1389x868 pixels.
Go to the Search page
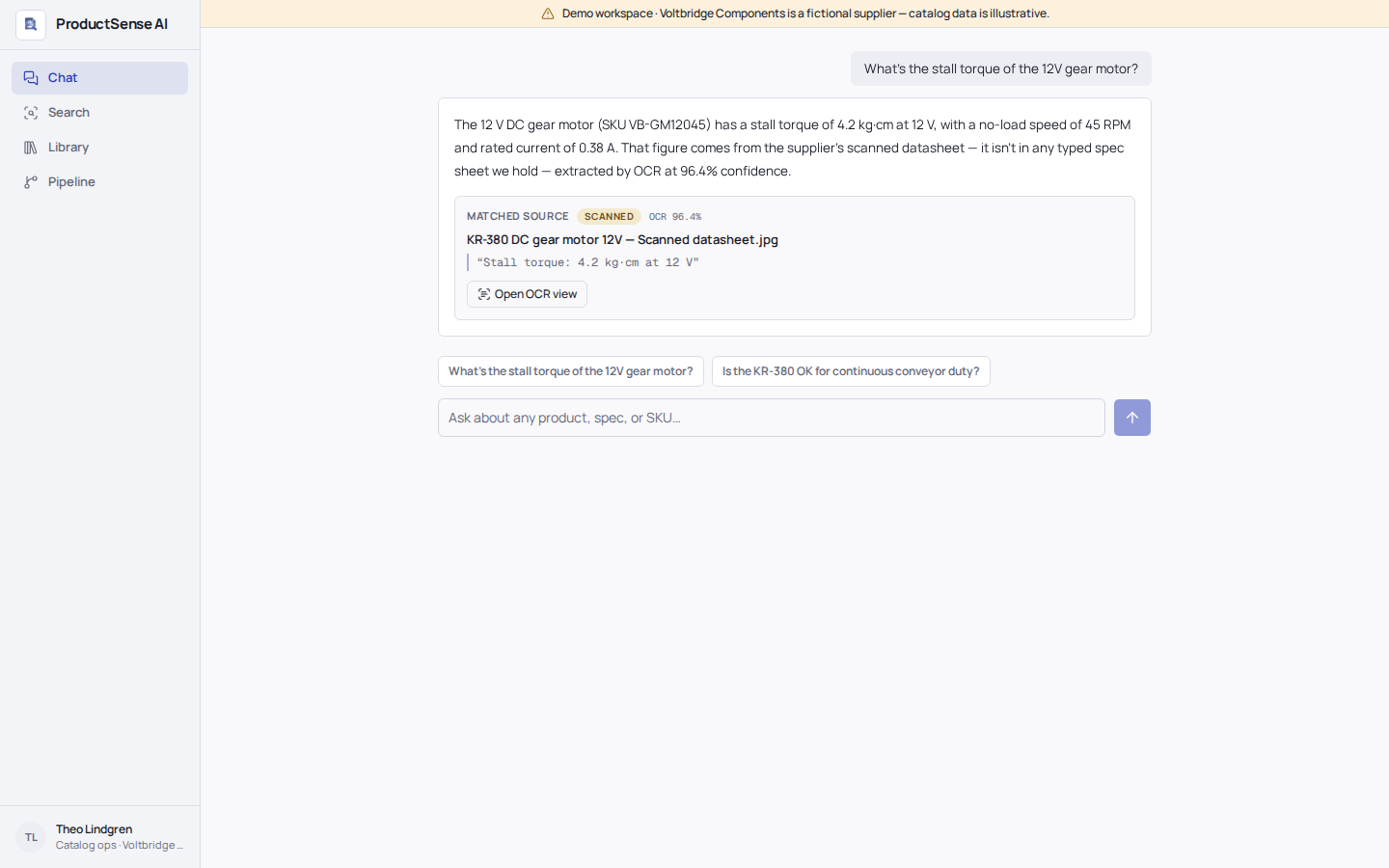pos(99,113)
